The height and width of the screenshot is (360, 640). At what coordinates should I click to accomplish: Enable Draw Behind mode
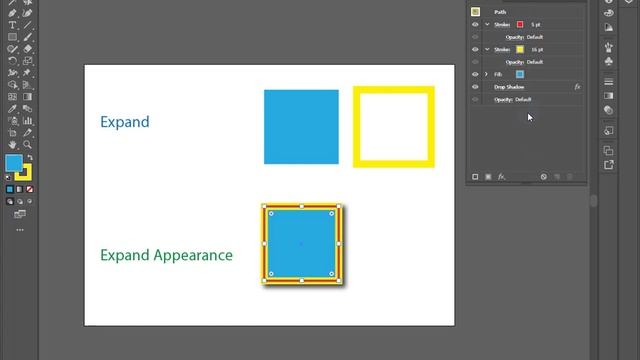pyautogui.click(x=20, y=201)
